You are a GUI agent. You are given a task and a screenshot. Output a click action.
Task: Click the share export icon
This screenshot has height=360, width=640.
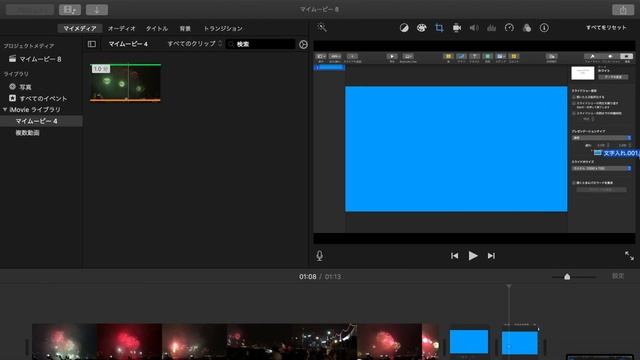click(623, 10)
